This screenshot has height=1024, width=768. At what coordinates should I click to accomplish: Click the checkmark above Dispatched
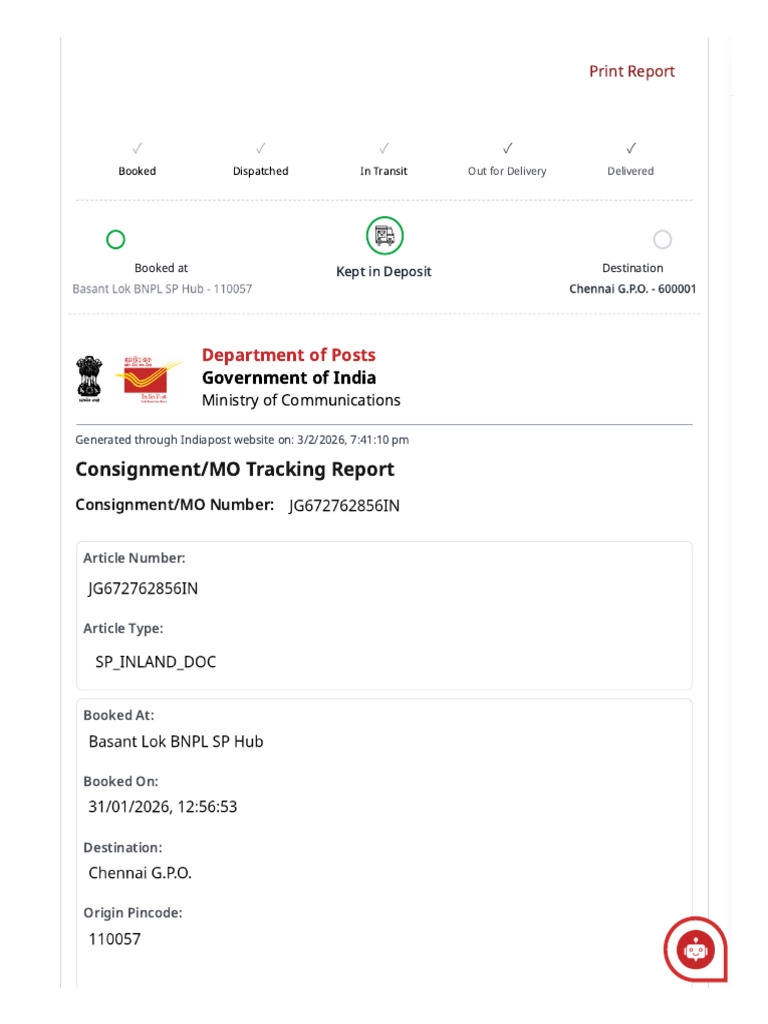click(261, 148)
